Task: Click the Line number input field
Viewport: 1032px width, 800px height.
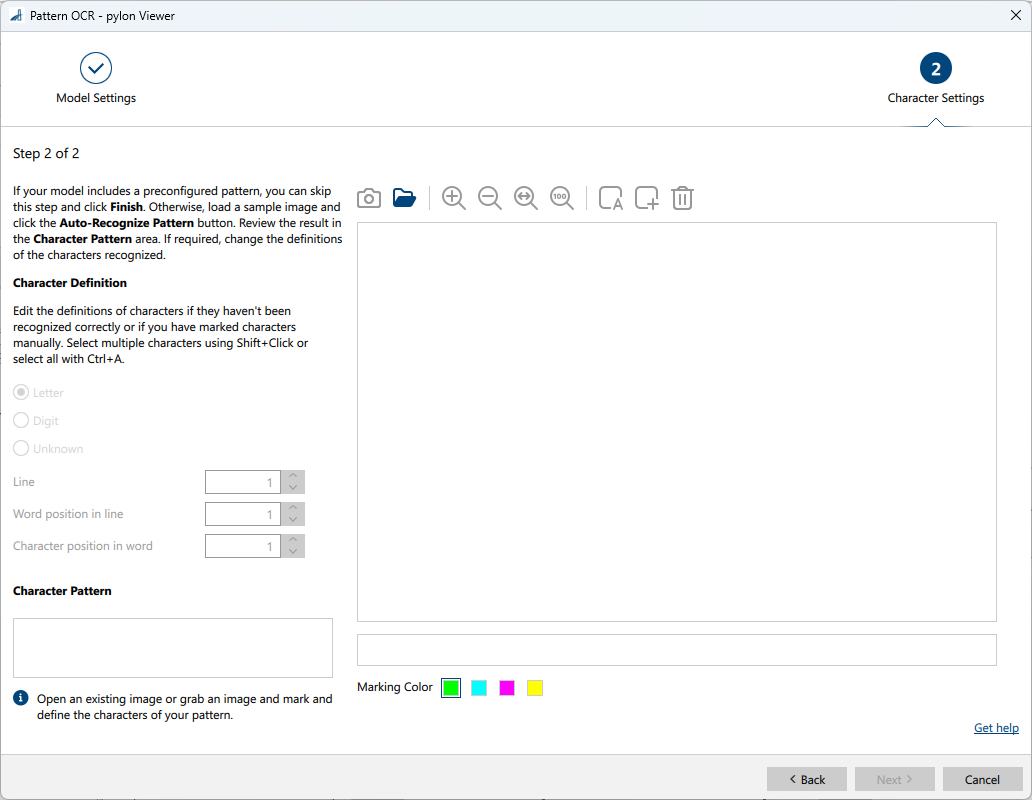Action: tap(243, 482)
